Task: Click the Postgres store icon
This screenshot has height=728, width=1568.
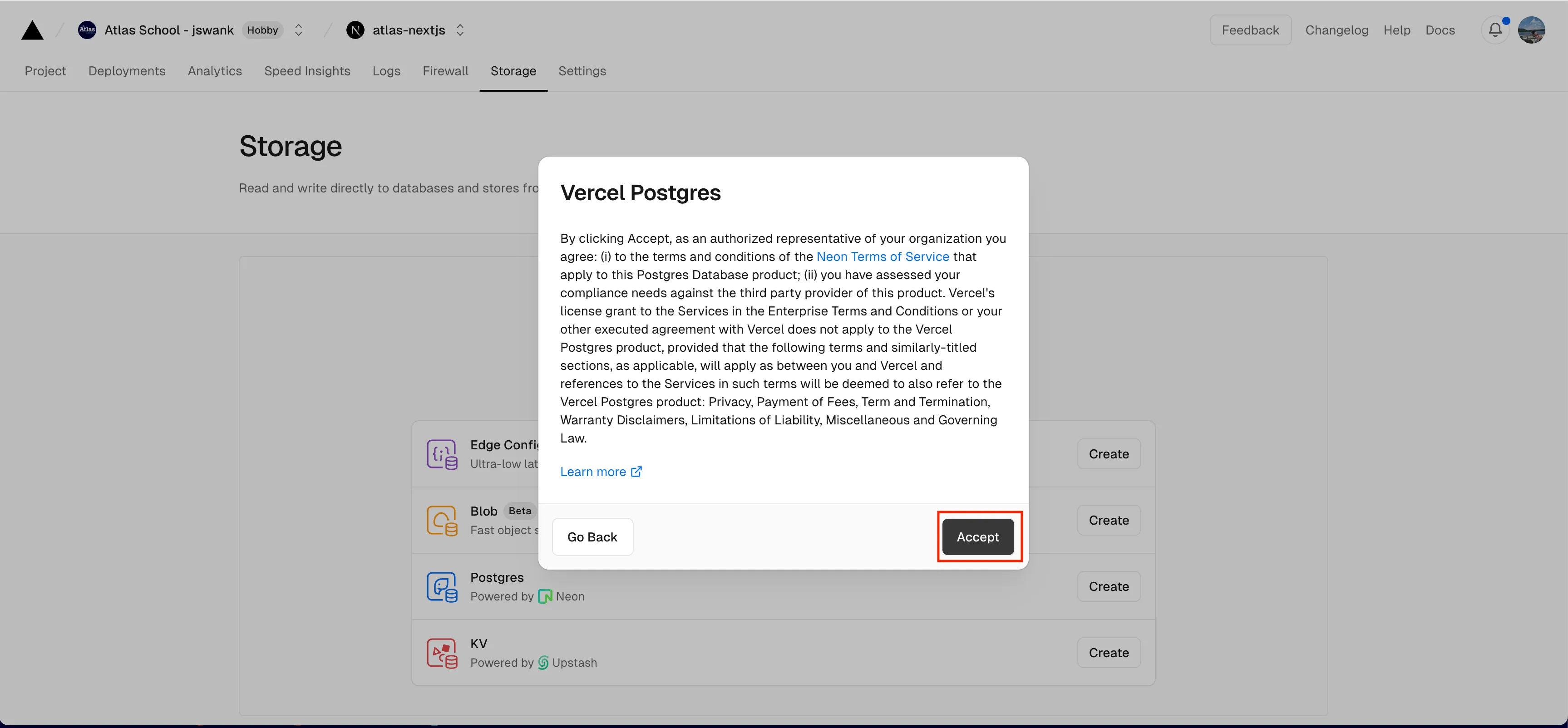Action: [442, 587]
